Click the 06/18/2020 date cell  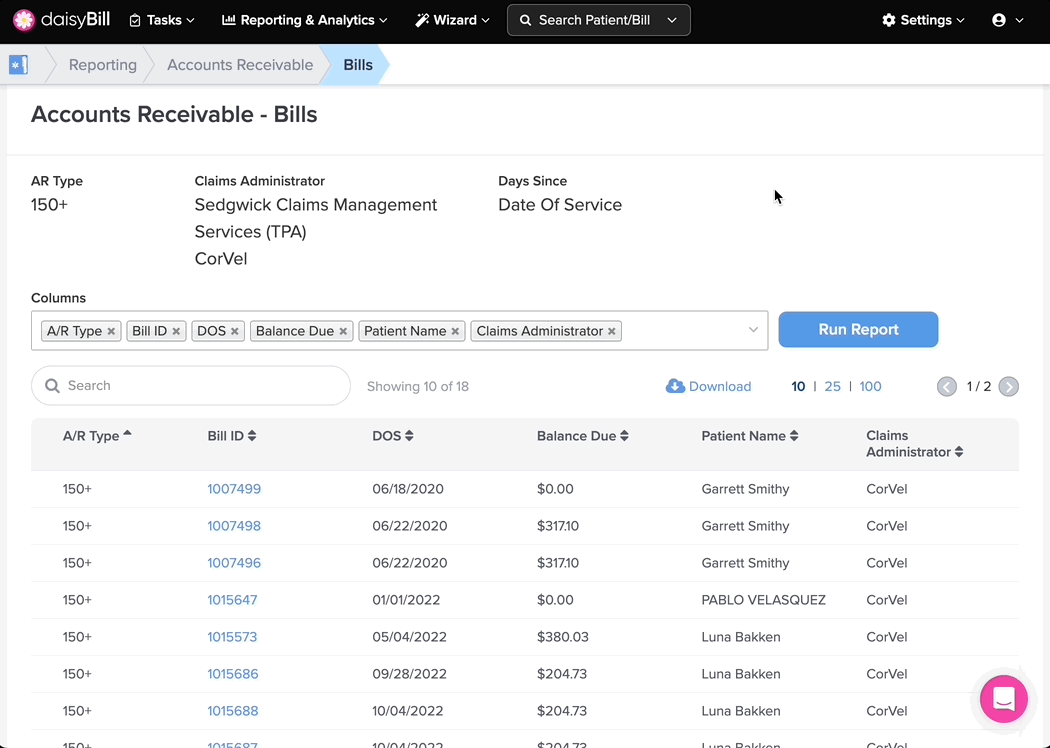(x=408, y=489)
